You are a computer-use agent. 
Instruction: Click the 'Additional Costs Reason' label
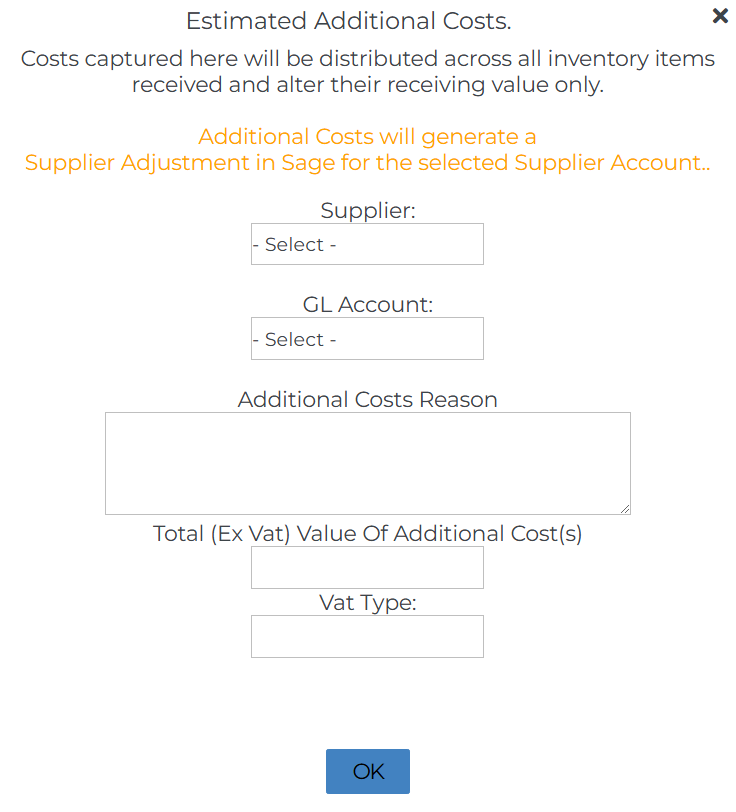pyautogui.click(x=367, y=400)
